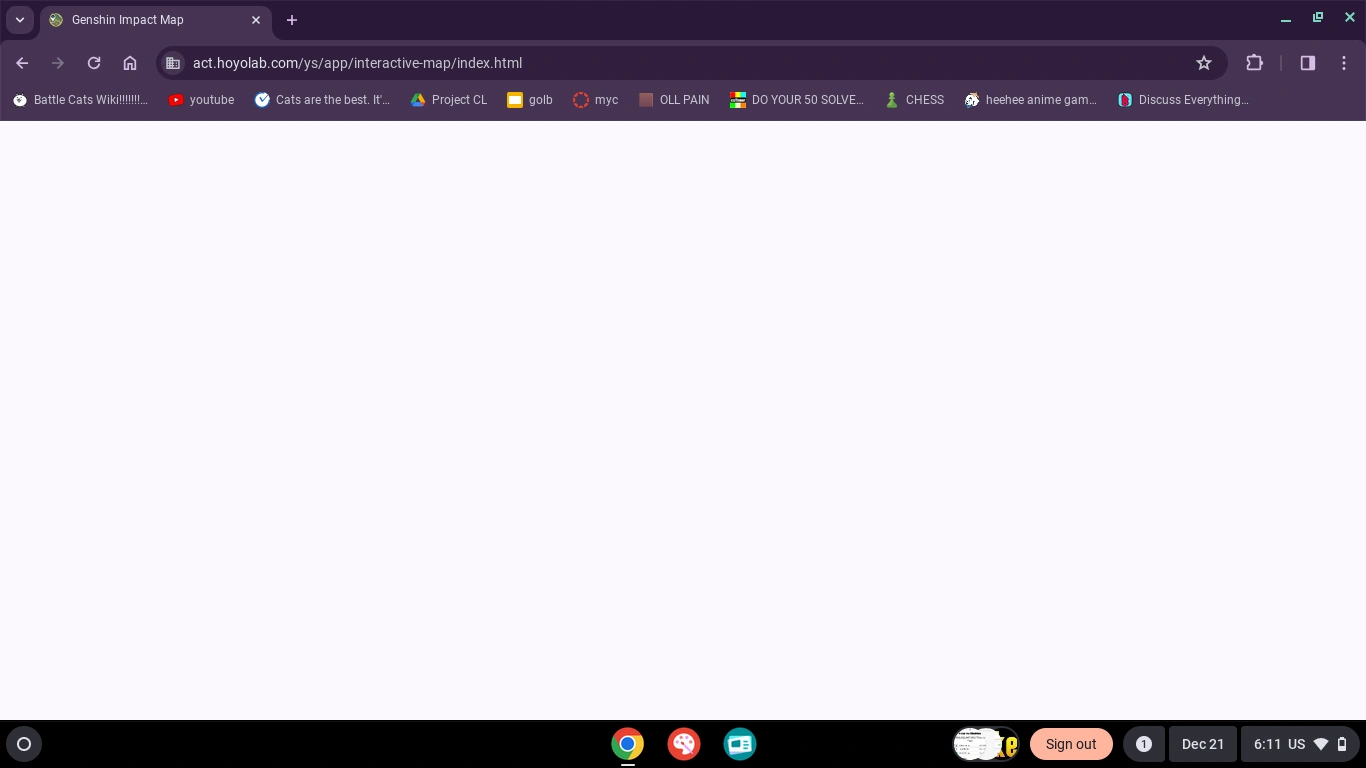View site information for act.hoyolab.com
This screenshot has width=1366, height=768.
pos(173,63)
